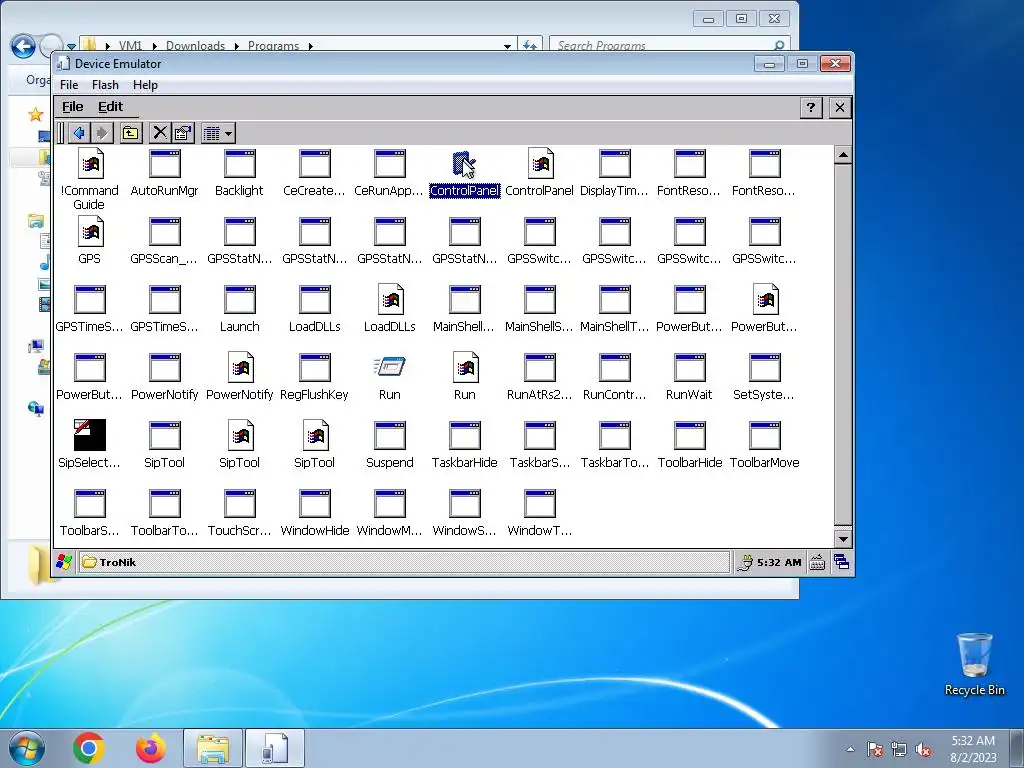
Task: Select the RunAtRs2... program icon
Action: 539,368
